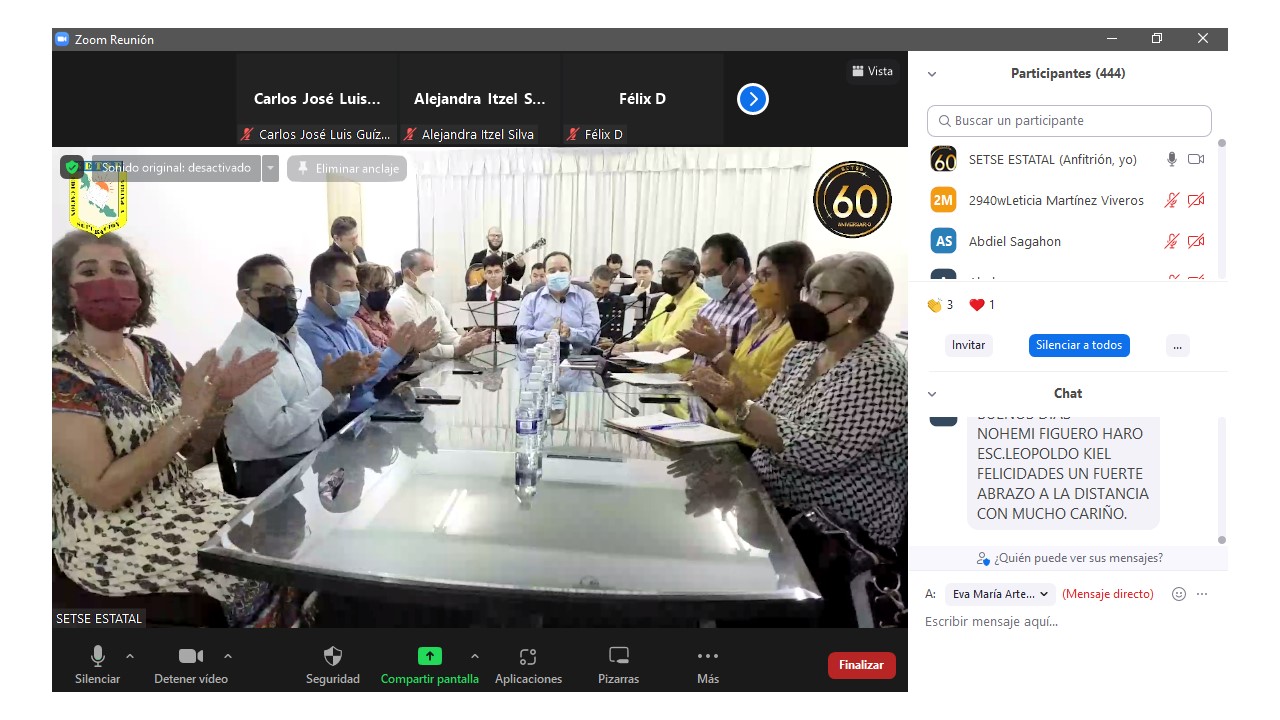The height and width of the screenshot is (720, 1280).
Task: Click green encryption shield icon
Action: [x=72, y=168]
